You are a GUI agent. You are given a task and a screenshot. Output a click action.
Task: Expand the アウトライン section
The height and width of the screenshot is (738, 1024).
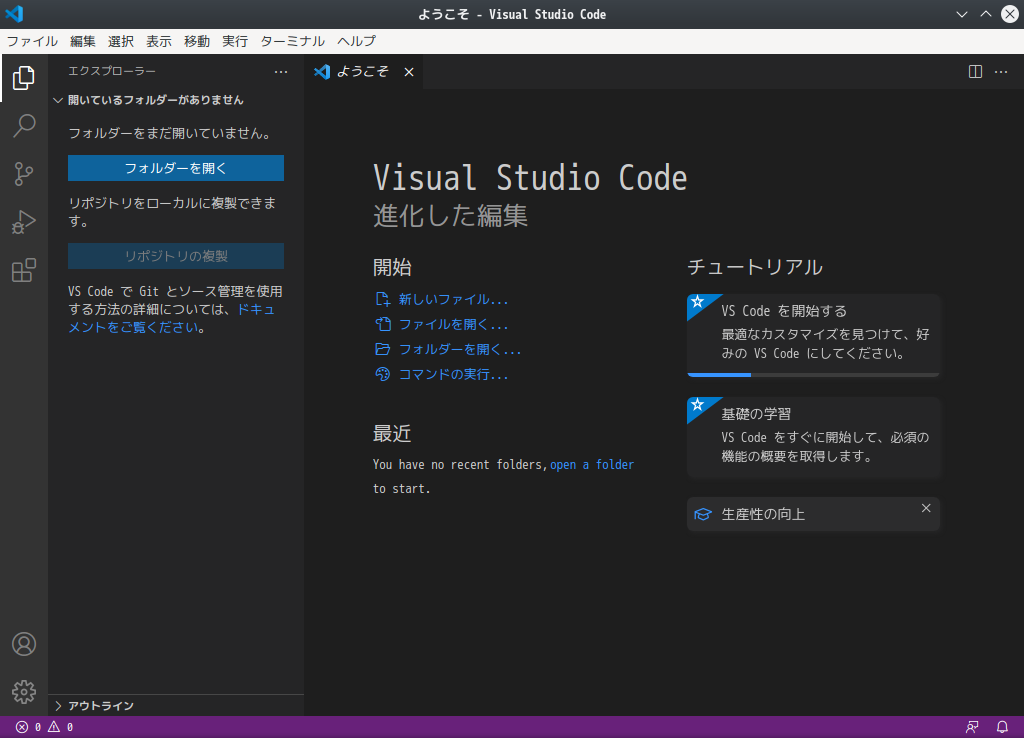pyautogui.click(x=58, y=706)
